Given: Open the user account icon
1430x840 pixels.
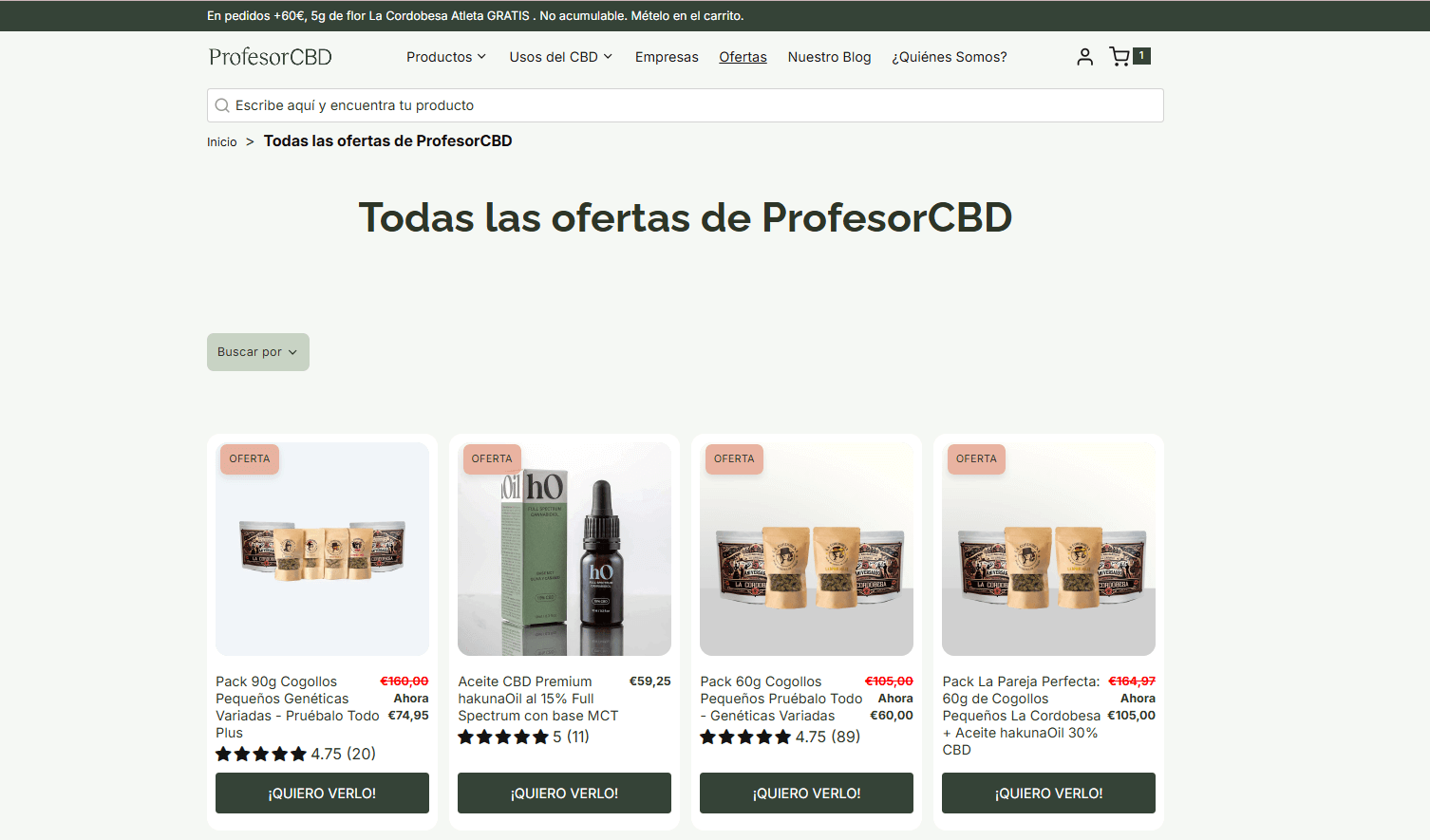Looking at the screenshot, I should tap(1084, 57).
